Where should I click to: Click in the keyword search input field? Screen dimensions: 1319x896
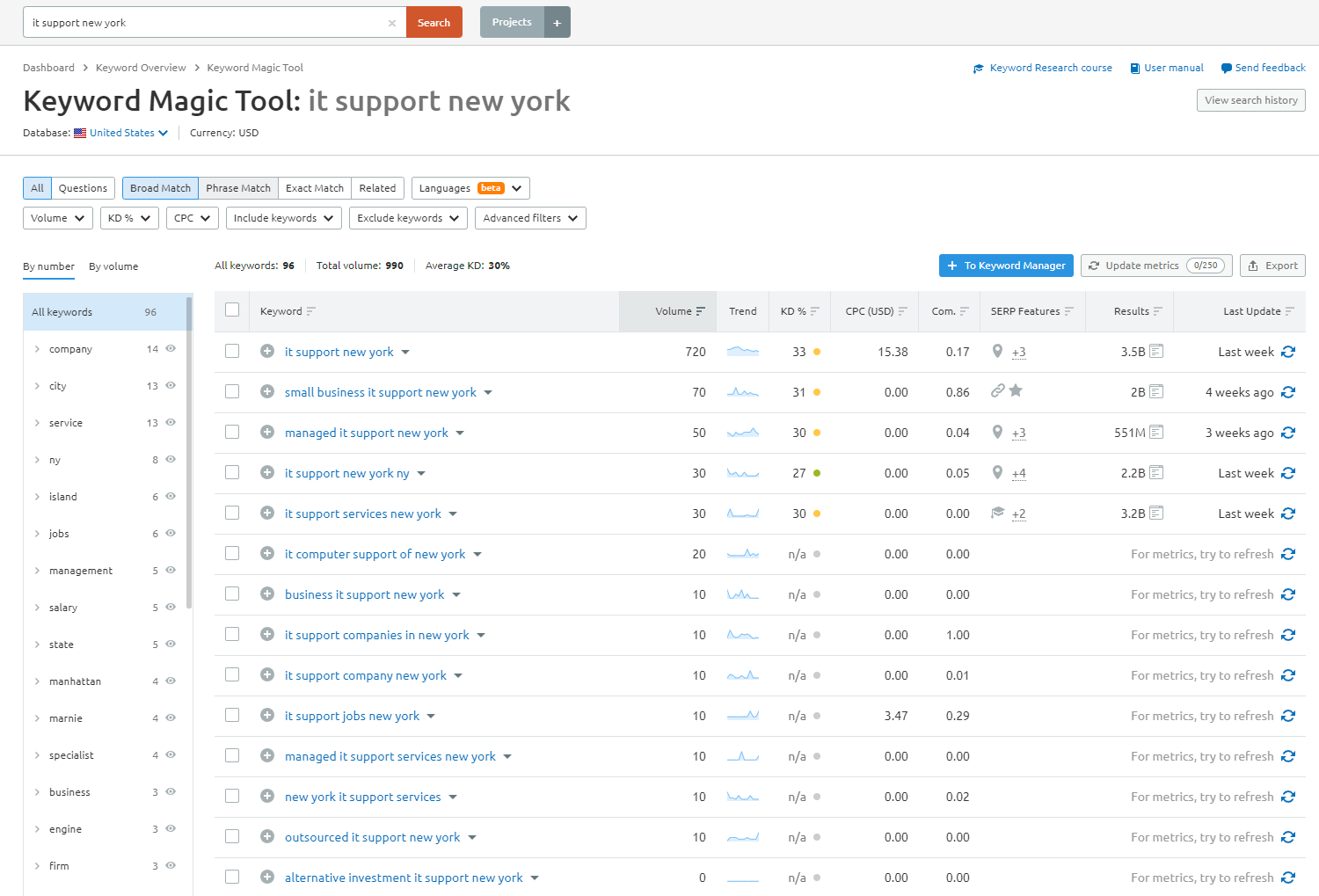pos(207,23)
